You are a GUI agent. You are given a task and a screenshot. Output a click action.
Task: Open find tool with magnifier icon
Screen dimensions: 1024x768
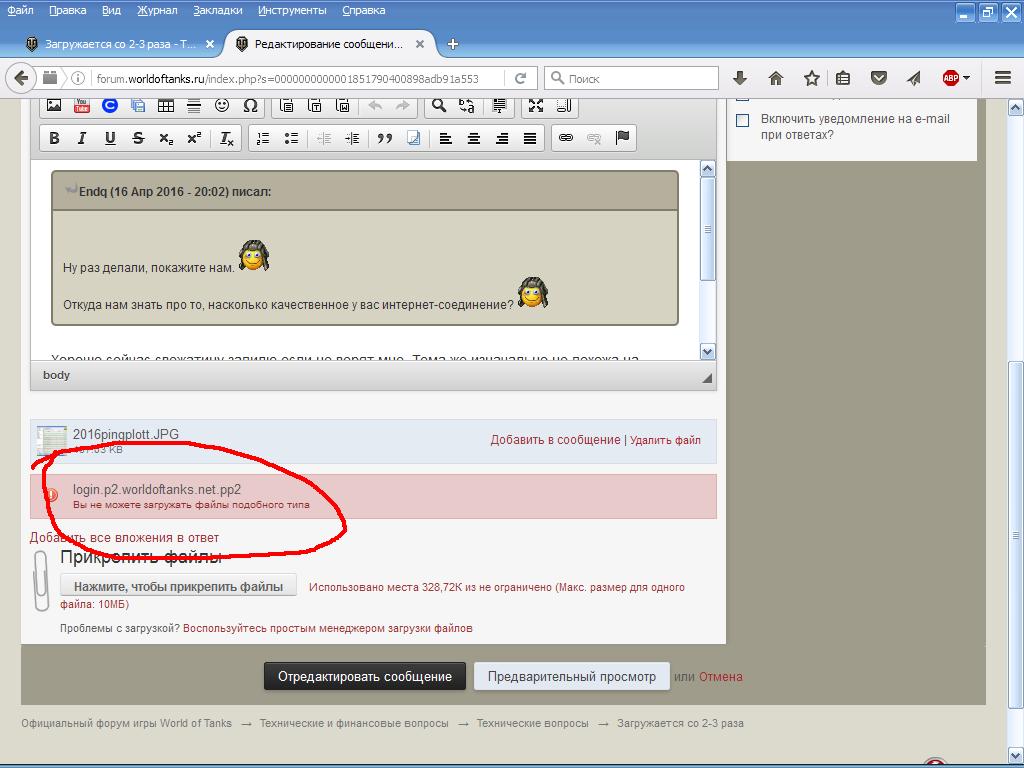pyautogui.click(x=438, y=105)
